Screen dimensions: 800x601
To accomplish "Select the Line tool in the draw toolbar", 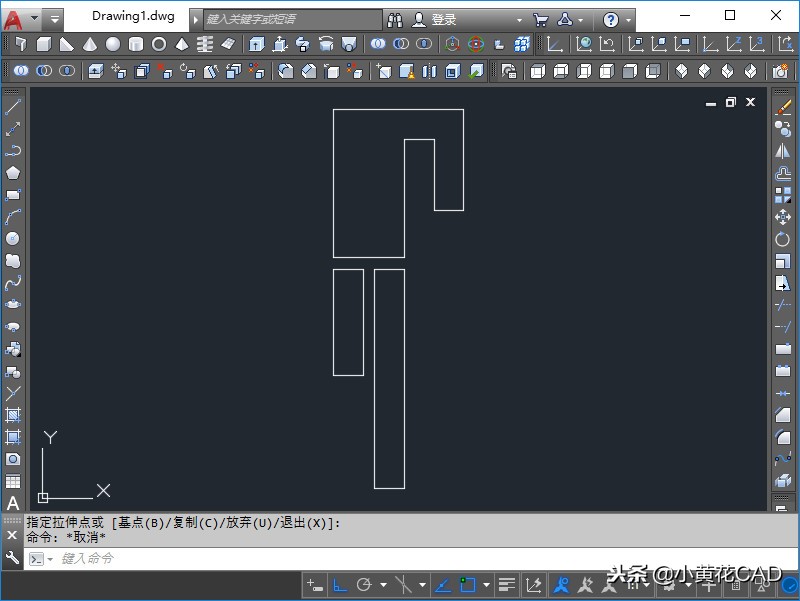I will point(13,107).
